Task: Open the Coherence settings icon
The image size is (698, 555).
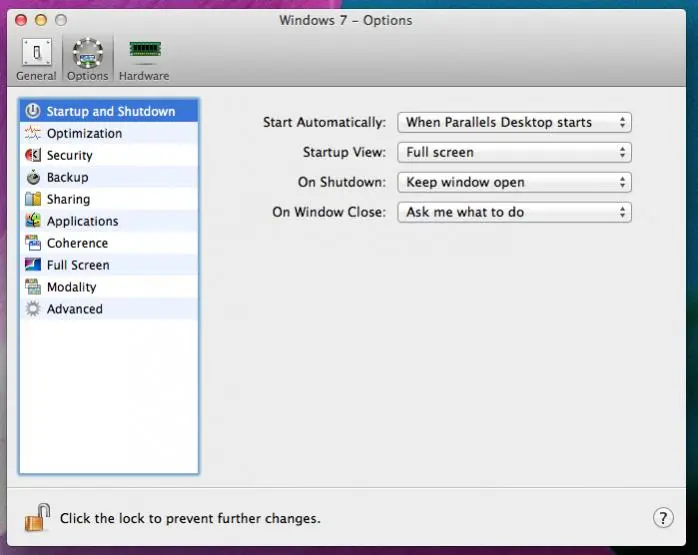Action: click(x=32, y=243)
